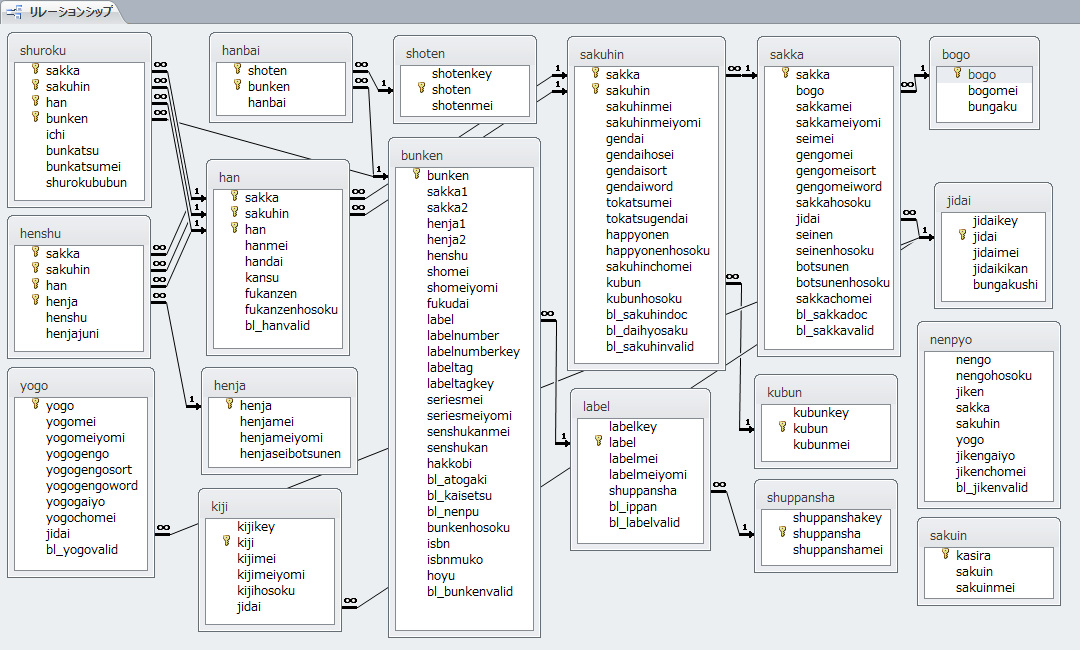Click the key icon beside henja in henja table
This screenshot has width=1080, height=650.
click(229, 405)
